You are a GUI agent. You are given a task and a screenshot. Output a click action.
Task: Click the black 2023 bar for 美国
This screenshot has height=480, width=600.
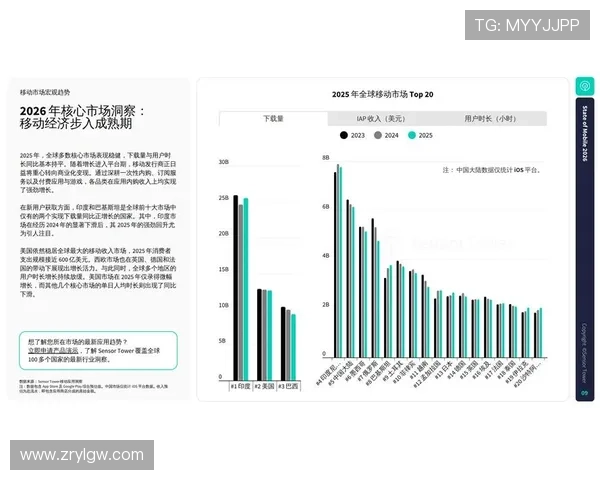click(259, 335)
